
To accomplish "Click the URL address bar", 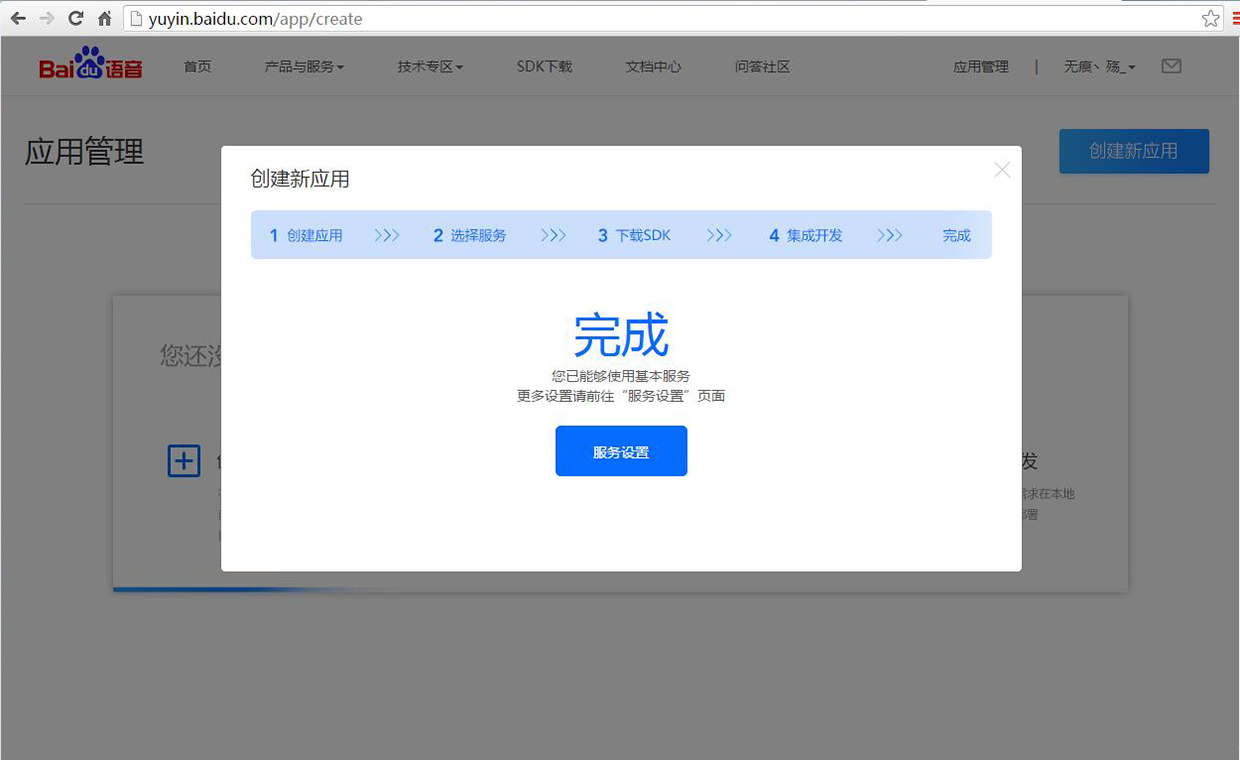I will pos(660,18).
